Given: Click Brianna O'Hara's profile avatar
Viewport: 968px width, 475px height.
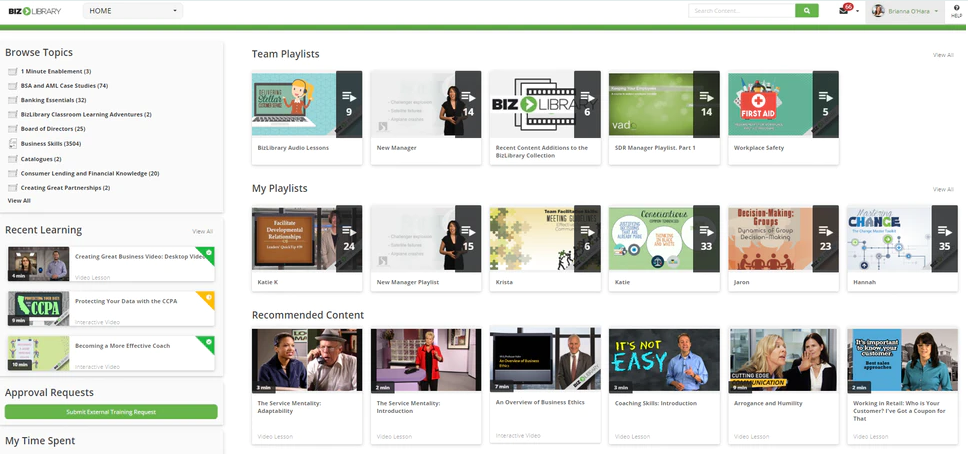Looking at the screenshot, I should (878, 11).
